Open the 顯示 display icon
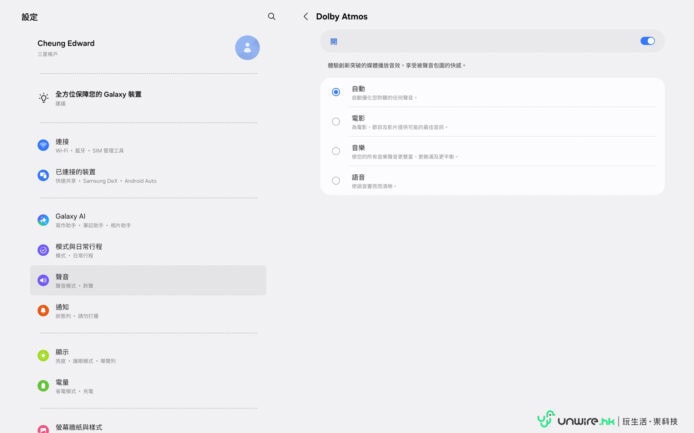The width and height of the screenshot is (694, 433). [43, 356]
